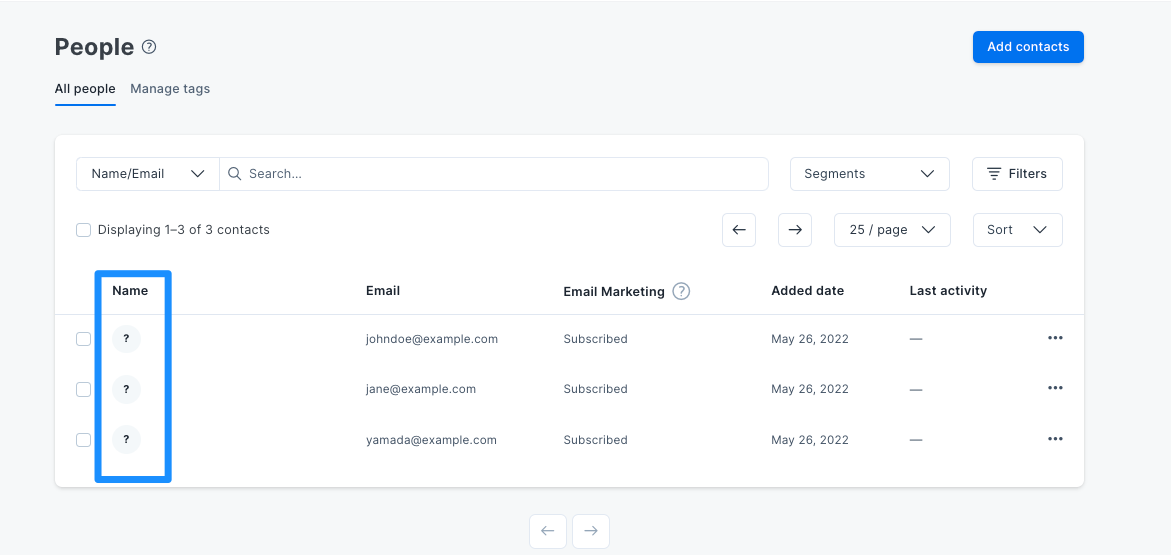Check the select-all contacts checkbox
This screenshot has height=555, width=1171.
(84, 230)
